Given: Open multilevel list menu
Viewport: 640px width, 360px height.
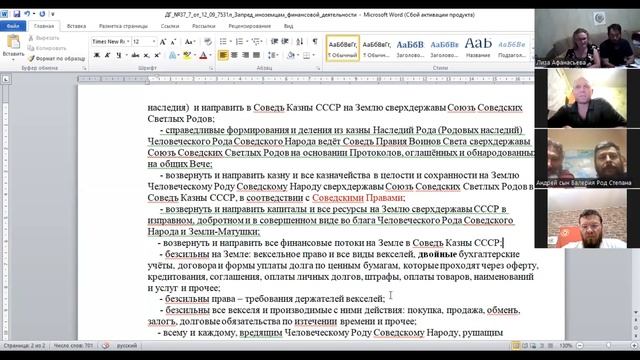Looking at the screenshot, I should (x=256, y=42).
